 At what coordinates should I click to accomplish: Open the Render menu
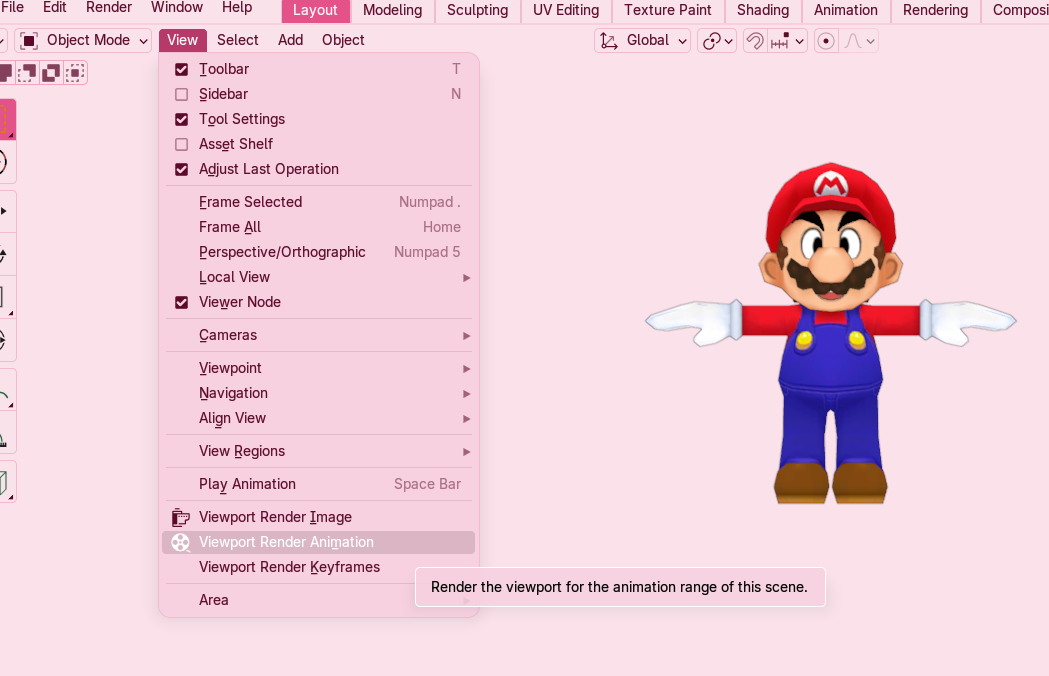(x=108, y=7)
